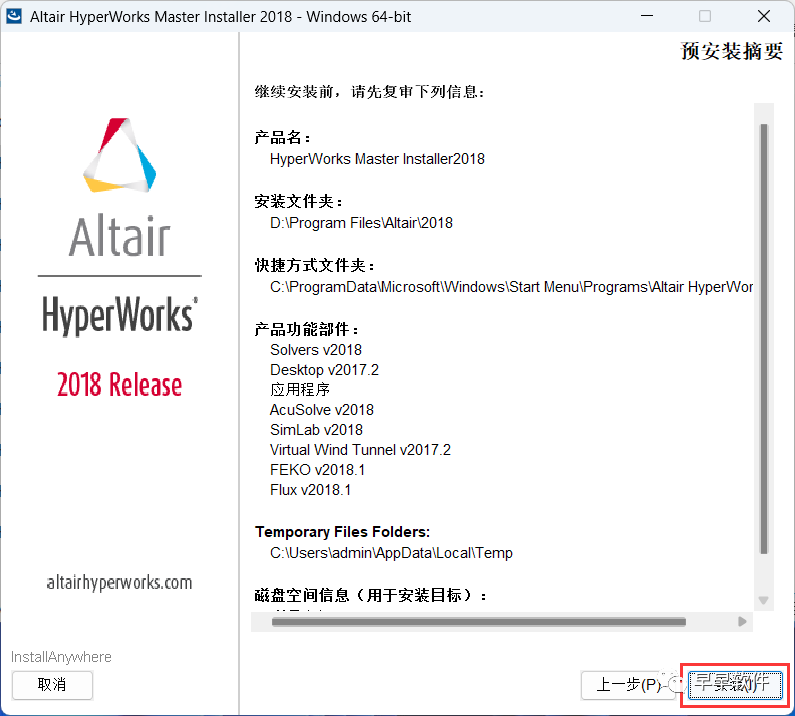Select the Start Menu shortcut folder path
The image size is (795, 716).
[511, 287]
